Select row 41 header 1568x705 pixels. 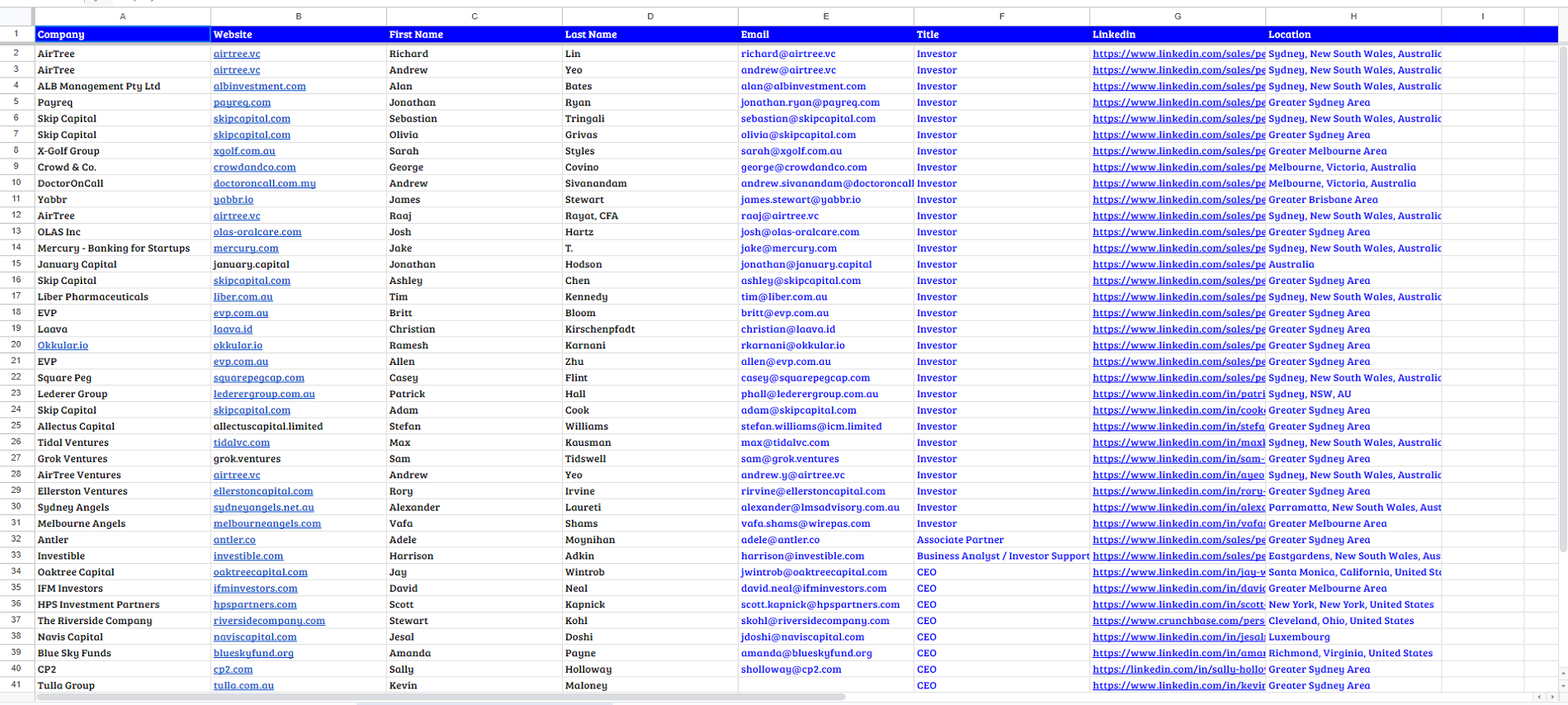tap(17, 685)
